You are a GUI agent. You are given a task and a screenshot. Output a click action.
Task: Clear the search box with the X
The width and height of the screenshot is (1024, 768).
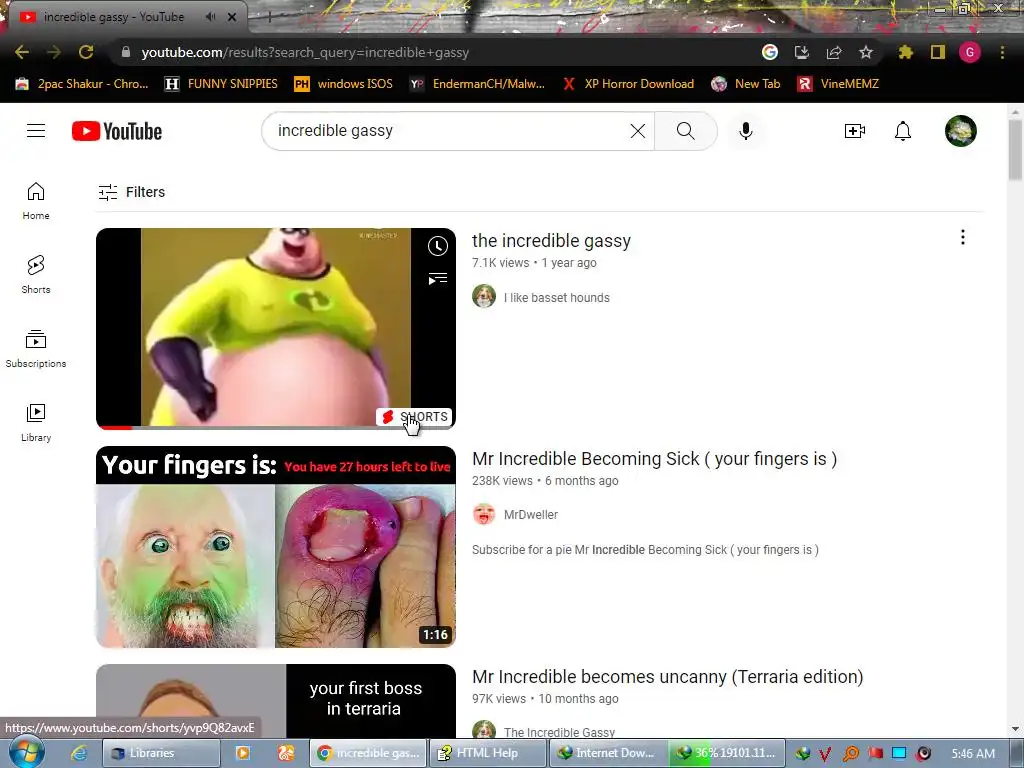[638, 131]
